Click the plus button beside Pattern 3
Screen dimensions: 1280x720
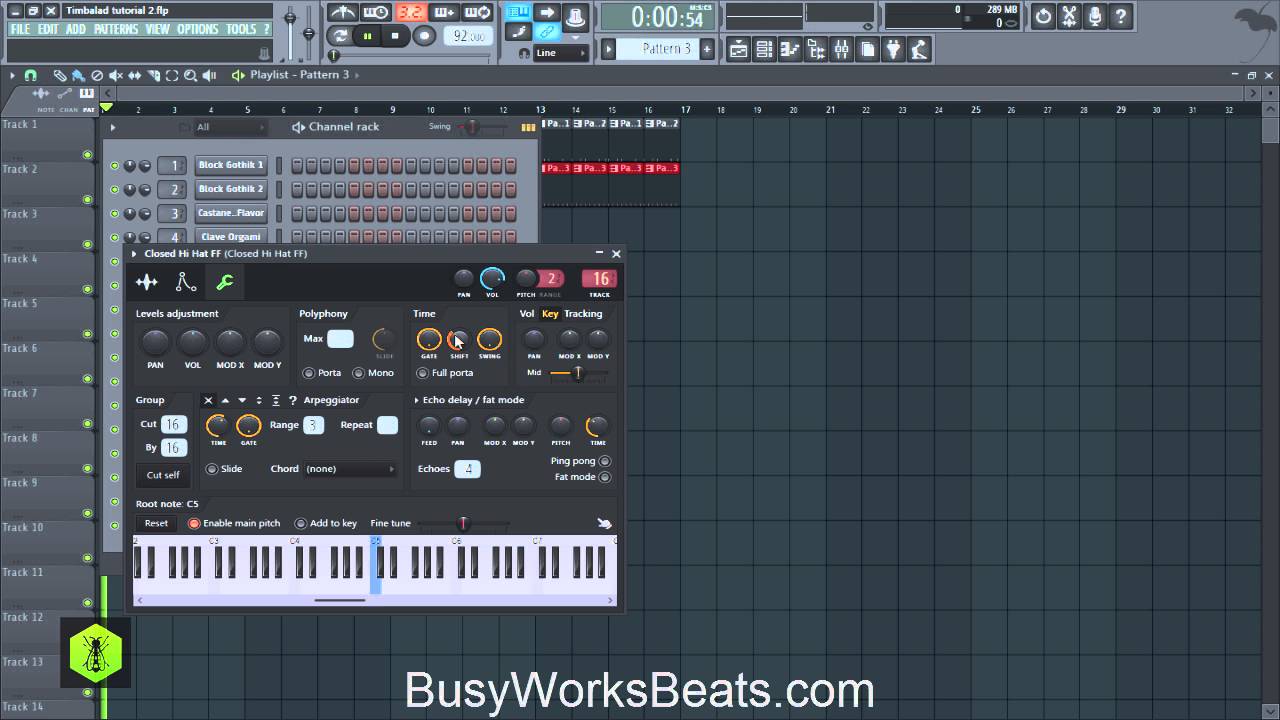tap(707, 49)
